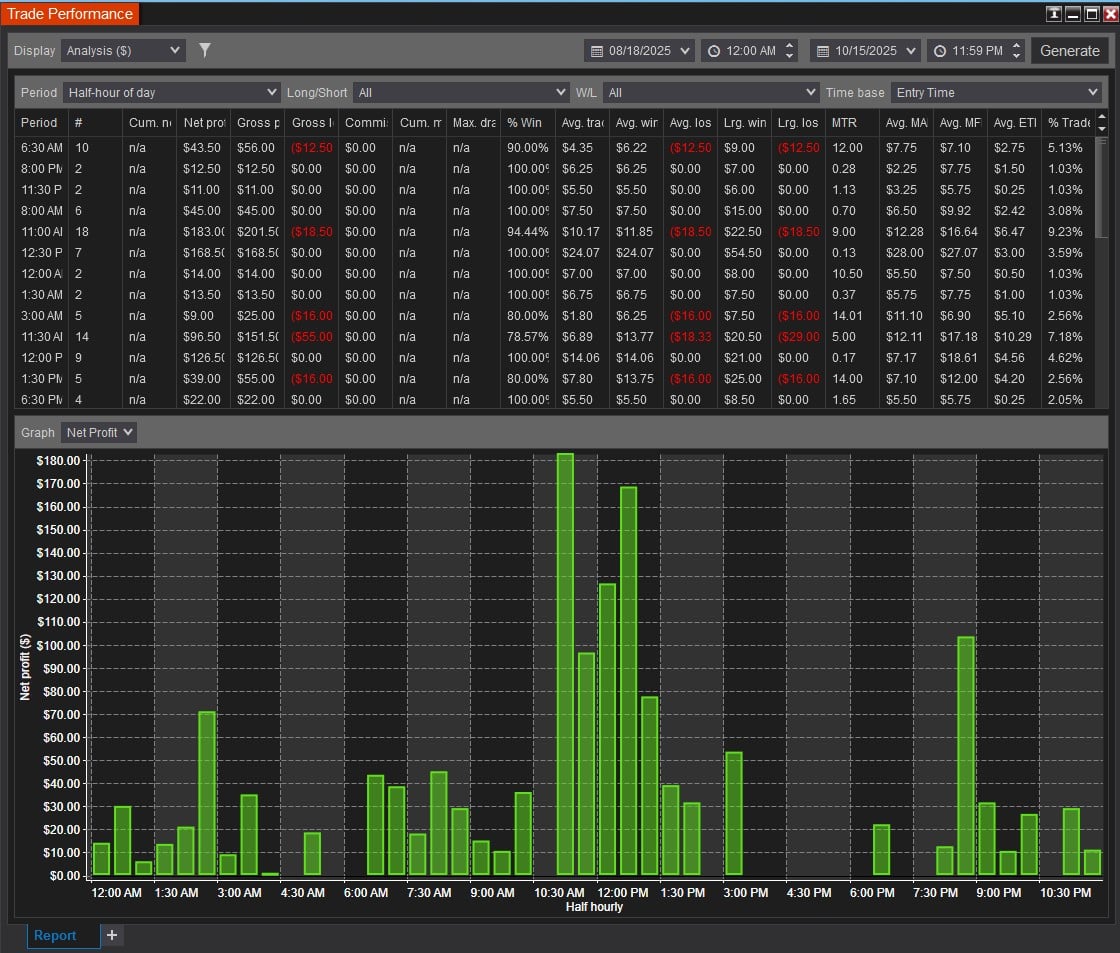1120x953 pixels.
Task: Open the Long/Short filter dropdown
Action: click(461, 93)
